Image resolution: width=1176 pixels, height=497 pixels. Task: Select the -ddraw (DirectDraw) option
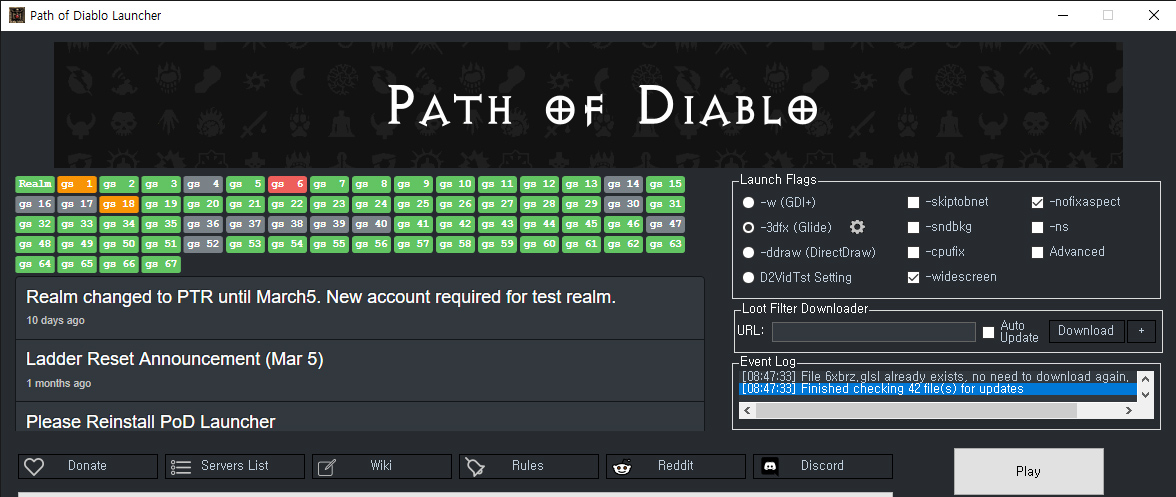tap(748, 253)
